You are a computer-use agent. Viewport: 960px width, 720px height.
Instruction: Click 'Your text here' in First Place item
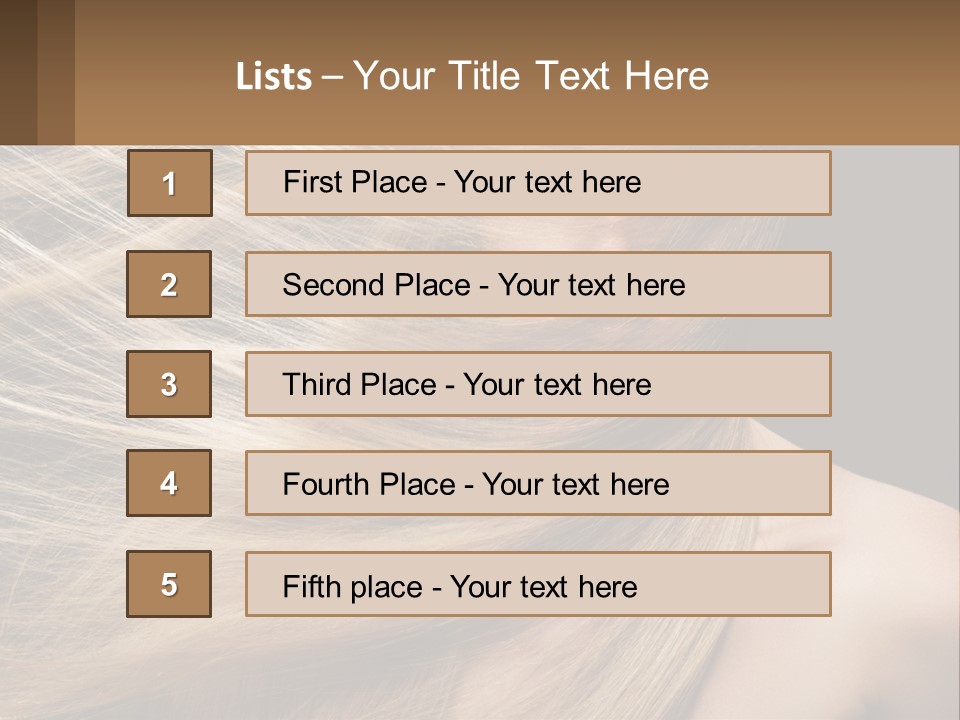pos(547,183)
